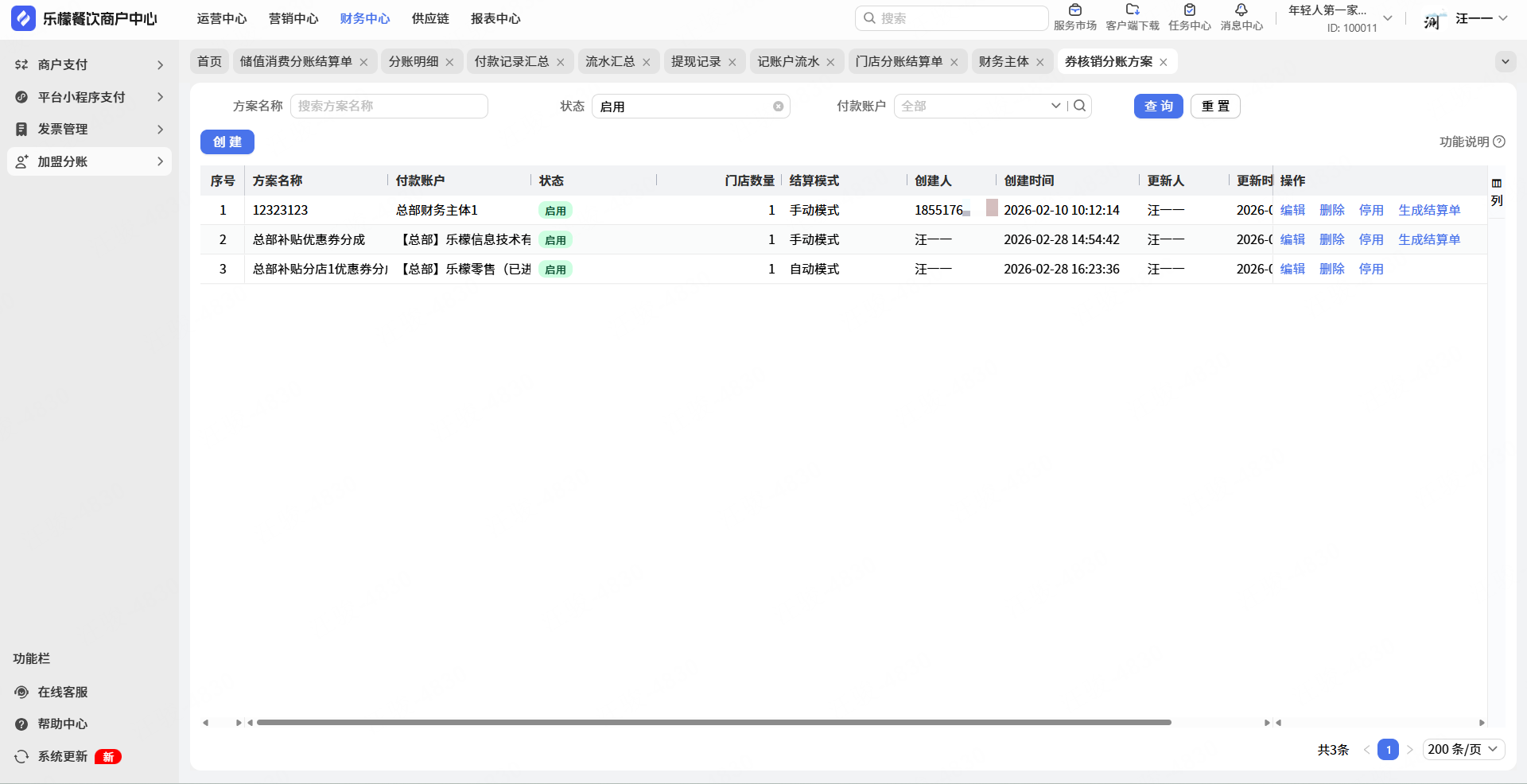
Task: Click the 商户支付 sidebar icon
Action: coord(21,64)
